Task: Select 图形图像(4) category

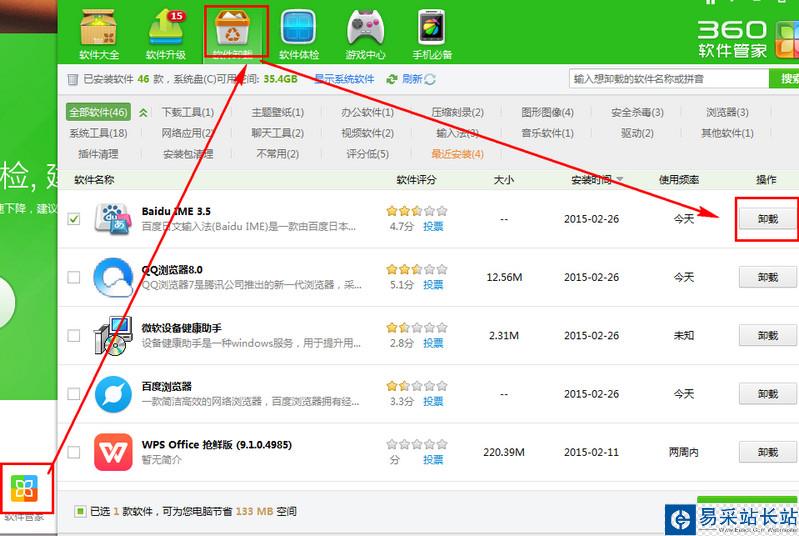Action: 547,112
